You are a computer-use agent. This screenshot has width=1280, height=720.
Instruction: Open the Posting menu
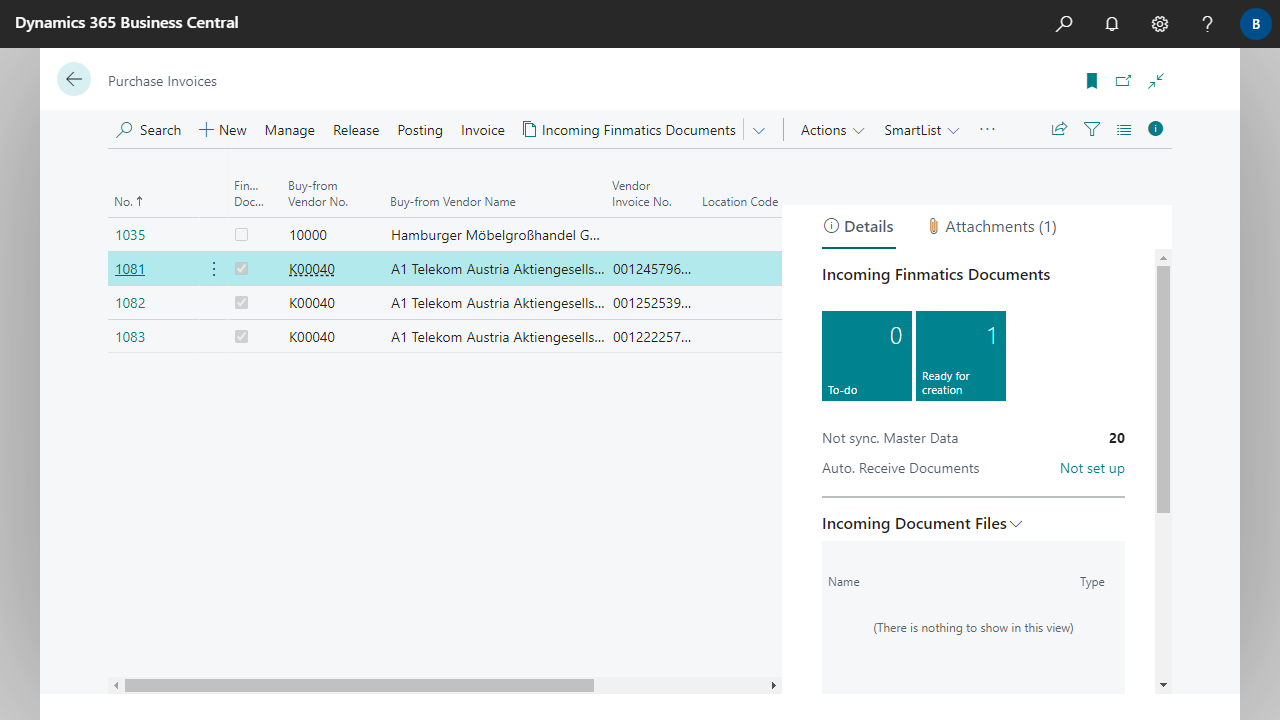pyautogui.click(x=420, y=130)
